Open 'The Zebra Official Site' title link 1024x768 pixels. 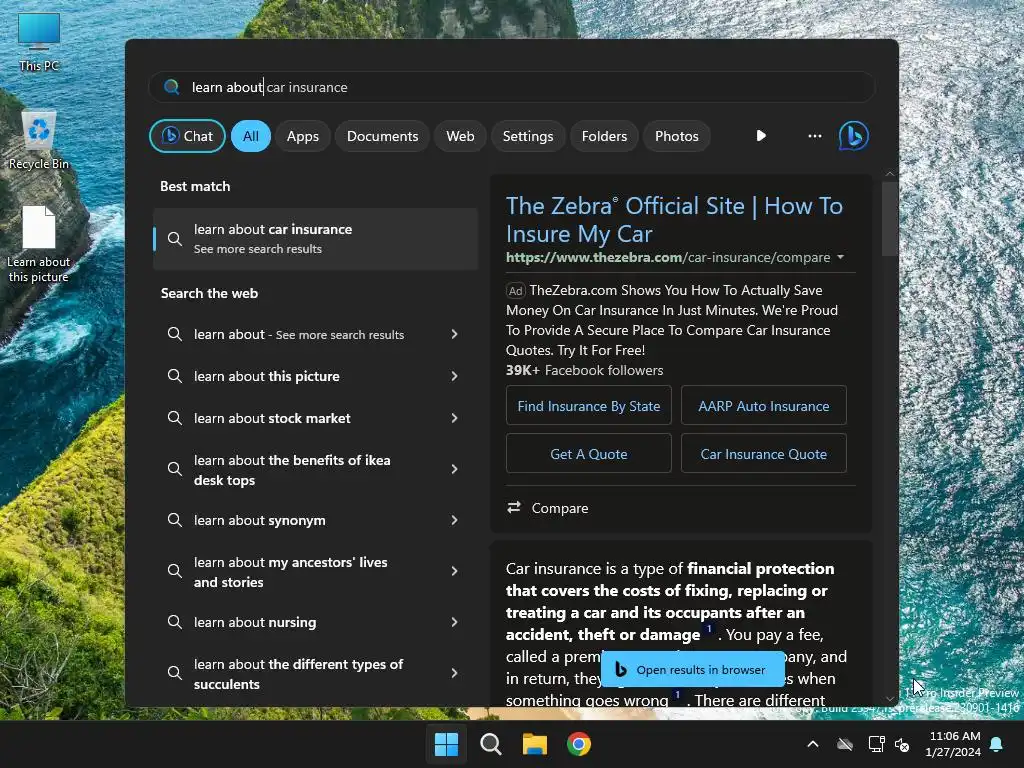[x=674, y=219]
